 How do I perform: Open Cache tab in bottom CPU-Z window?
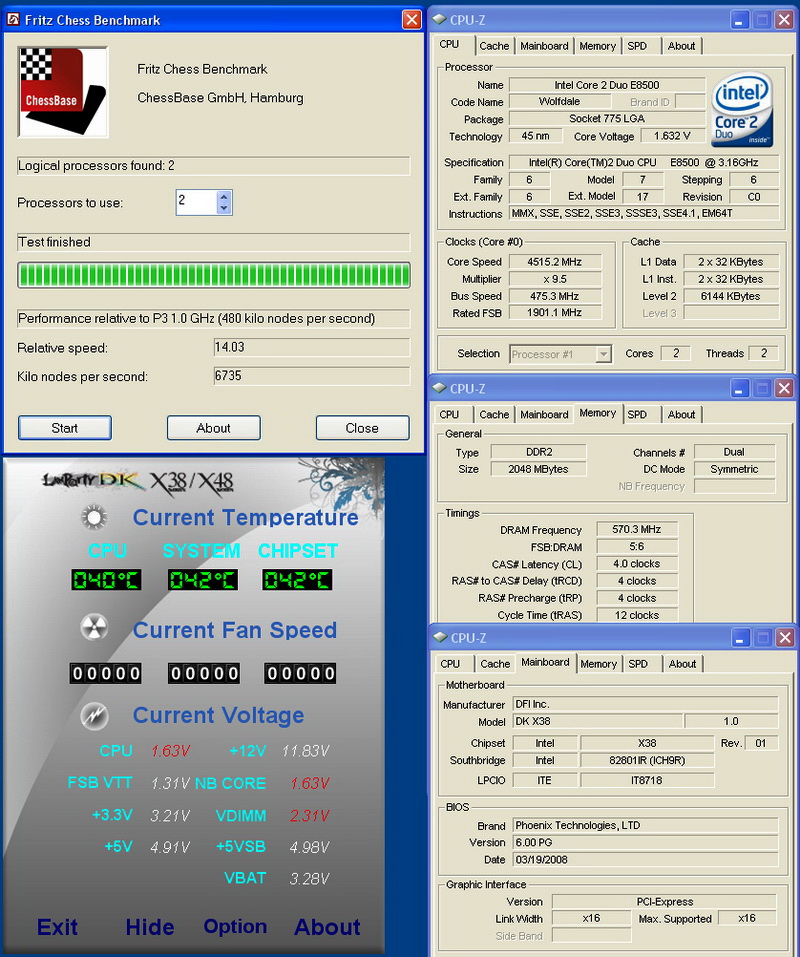495,663
